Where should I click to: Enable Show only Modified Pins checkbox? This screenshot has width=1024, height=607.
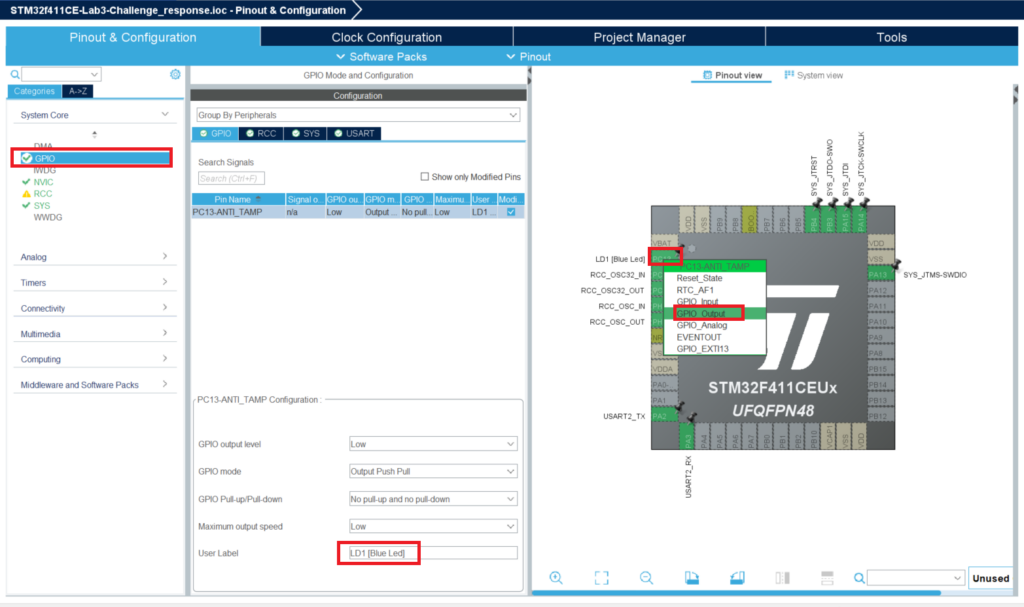tap(425, 177)
